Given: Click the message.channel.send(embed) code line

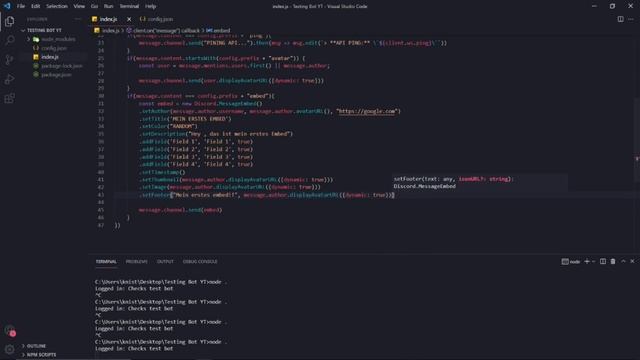Looking at the screenshot, I should [180, 210].
